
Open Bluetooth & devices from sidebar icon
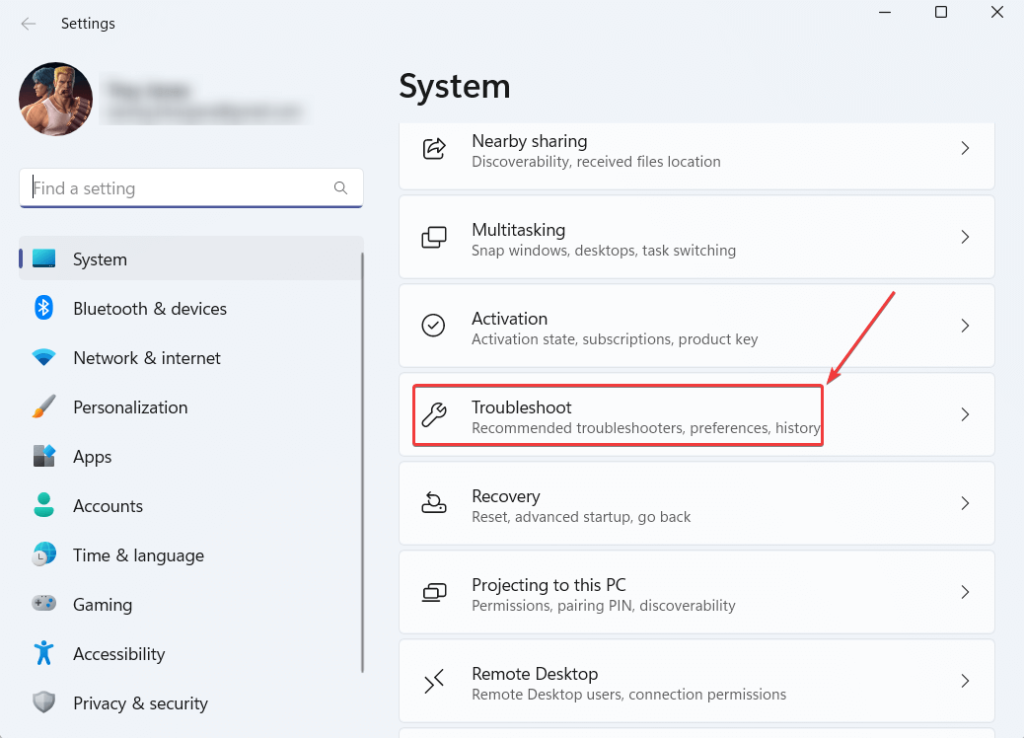tap(44, 308)
